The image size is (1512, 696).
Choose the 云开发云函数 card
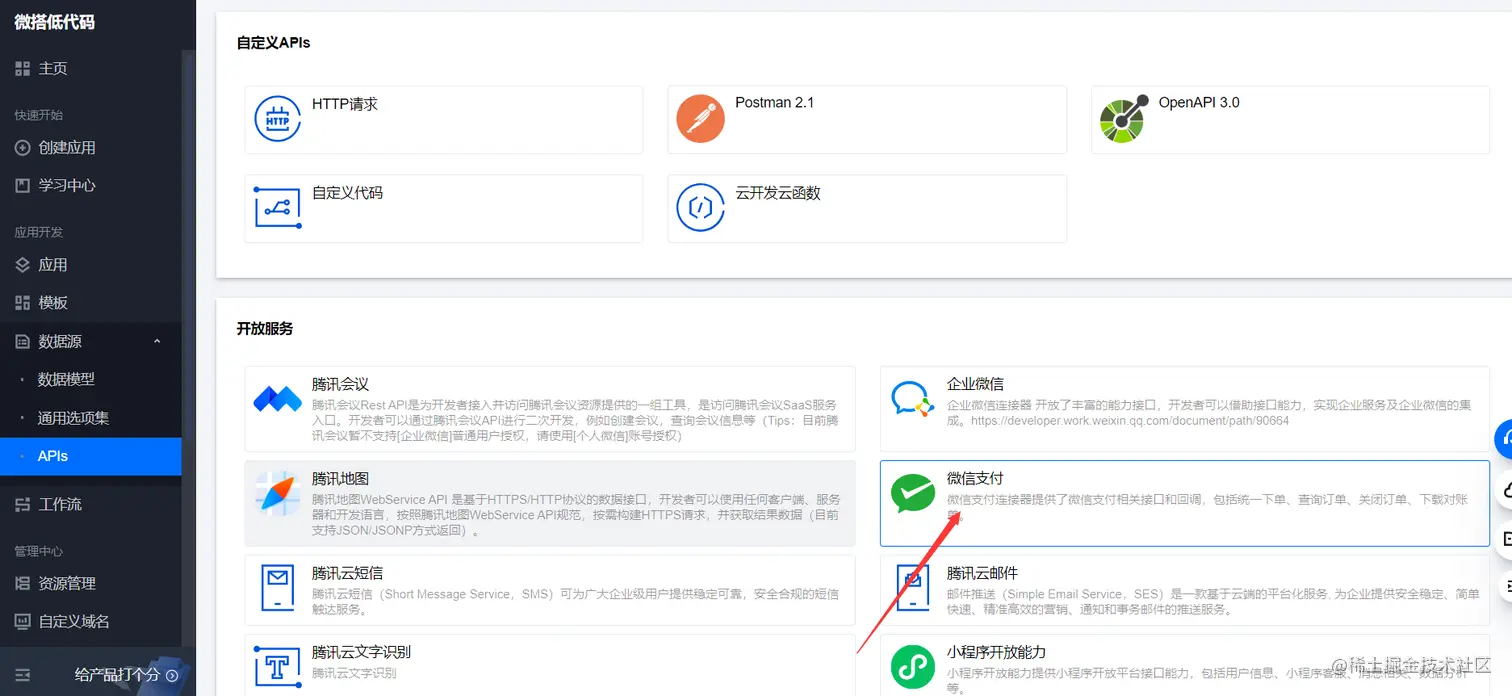pyautogui.click(x=867, y=208)
